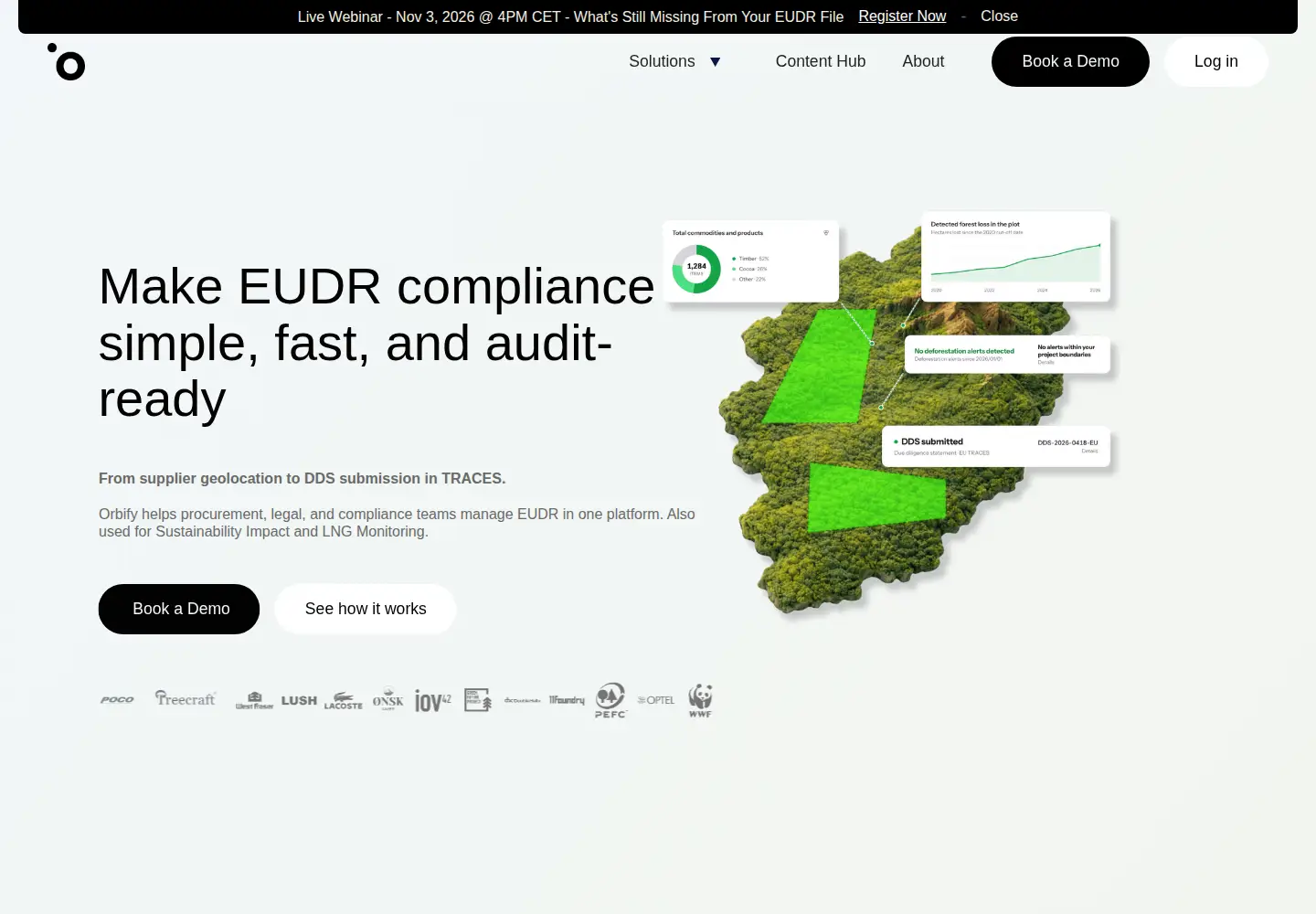1316x914 pixels.
Task: Click the OPTEL partner logo
Action: pos(656,700)
